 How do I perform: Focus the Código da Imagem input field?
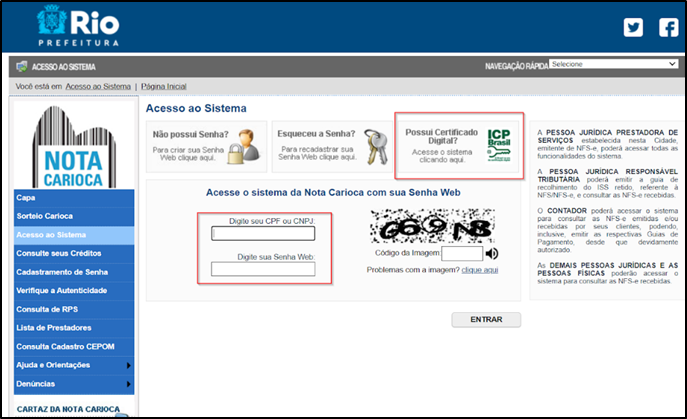[x=462, y=253]
